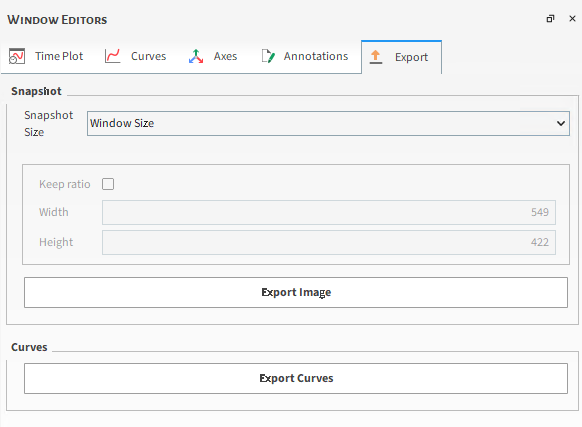Switch to the Curves tab

136,56
